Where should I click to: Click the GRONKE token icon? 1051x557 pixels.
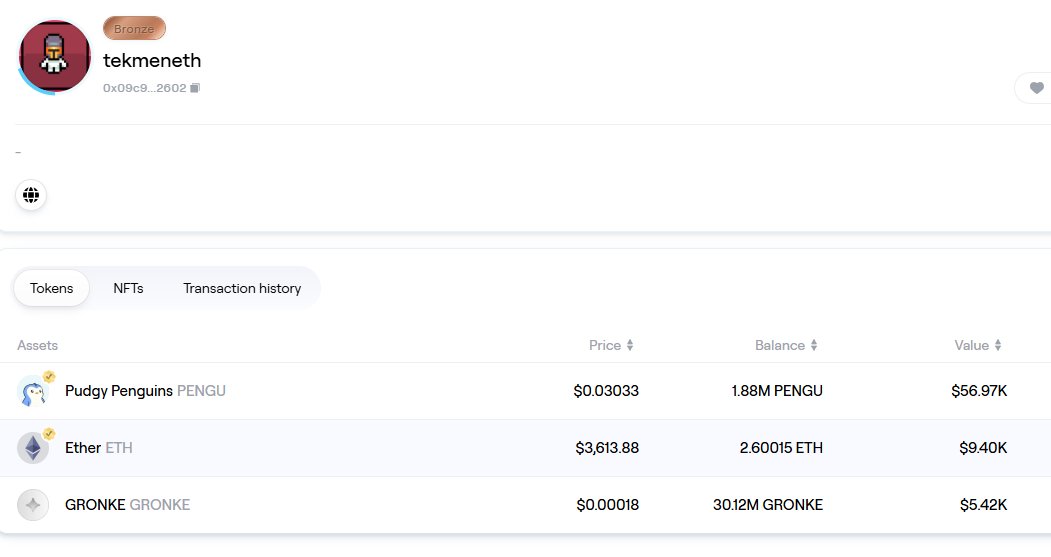33,505
